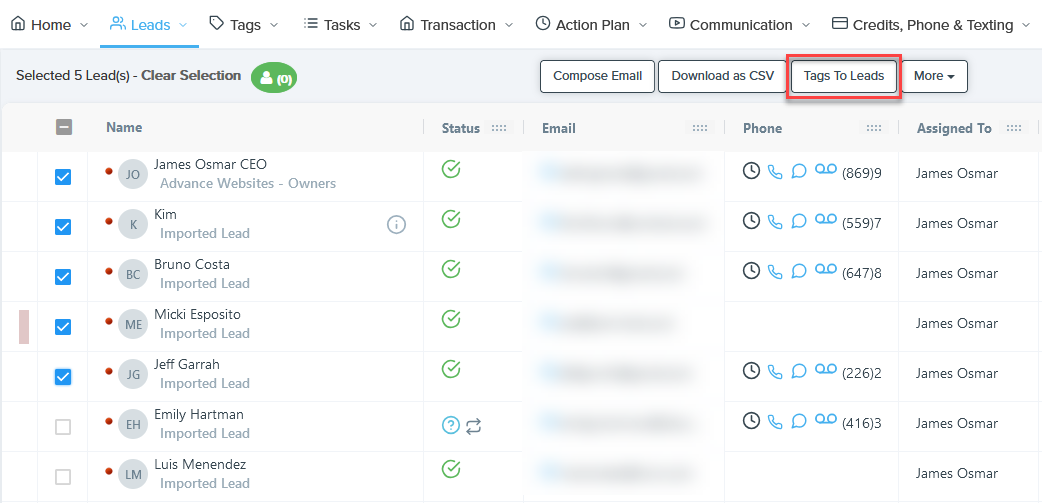Click the Tags To Leads button
This screenshot has height=503, width=1042.
coord(844,76)
